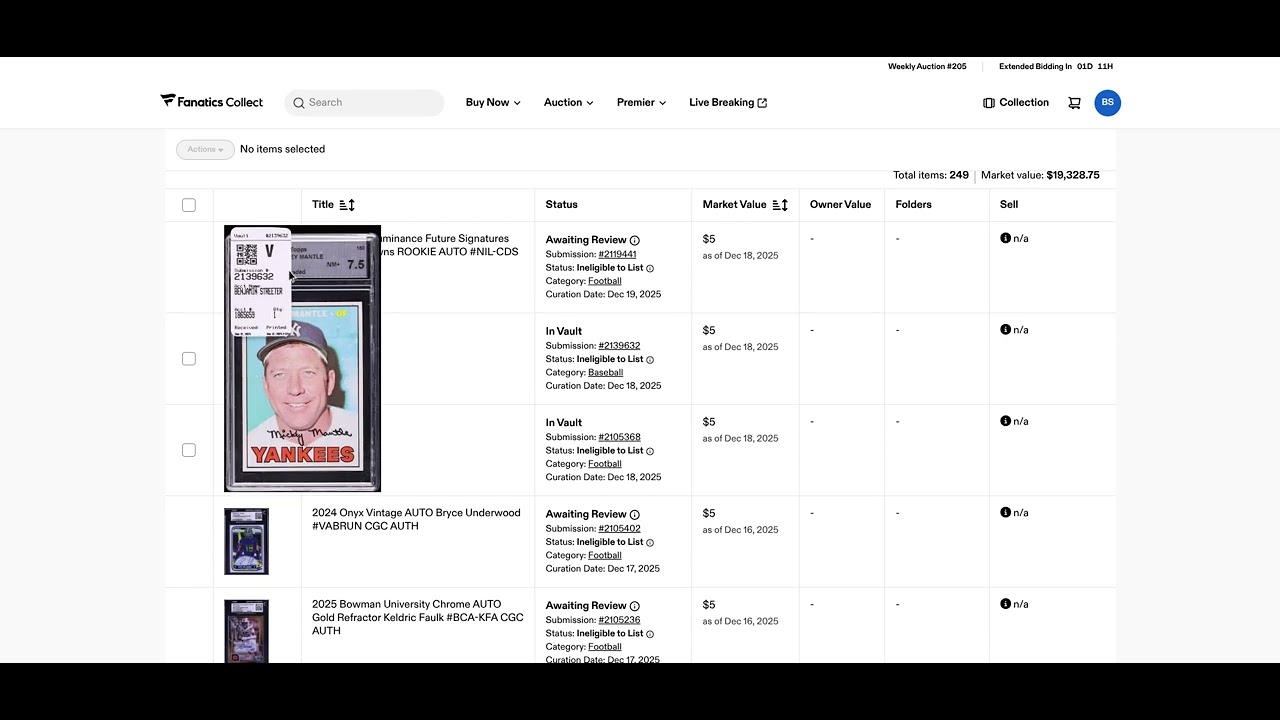Open the Keldric Faulk card thumbnail

coord(246,630)
